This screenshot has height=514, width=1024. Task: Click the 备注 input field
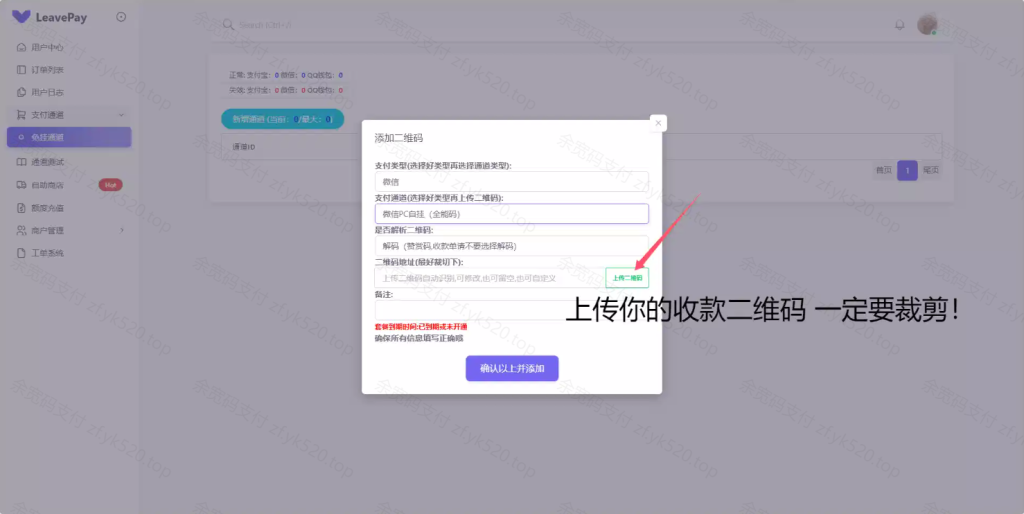[511, 310]
